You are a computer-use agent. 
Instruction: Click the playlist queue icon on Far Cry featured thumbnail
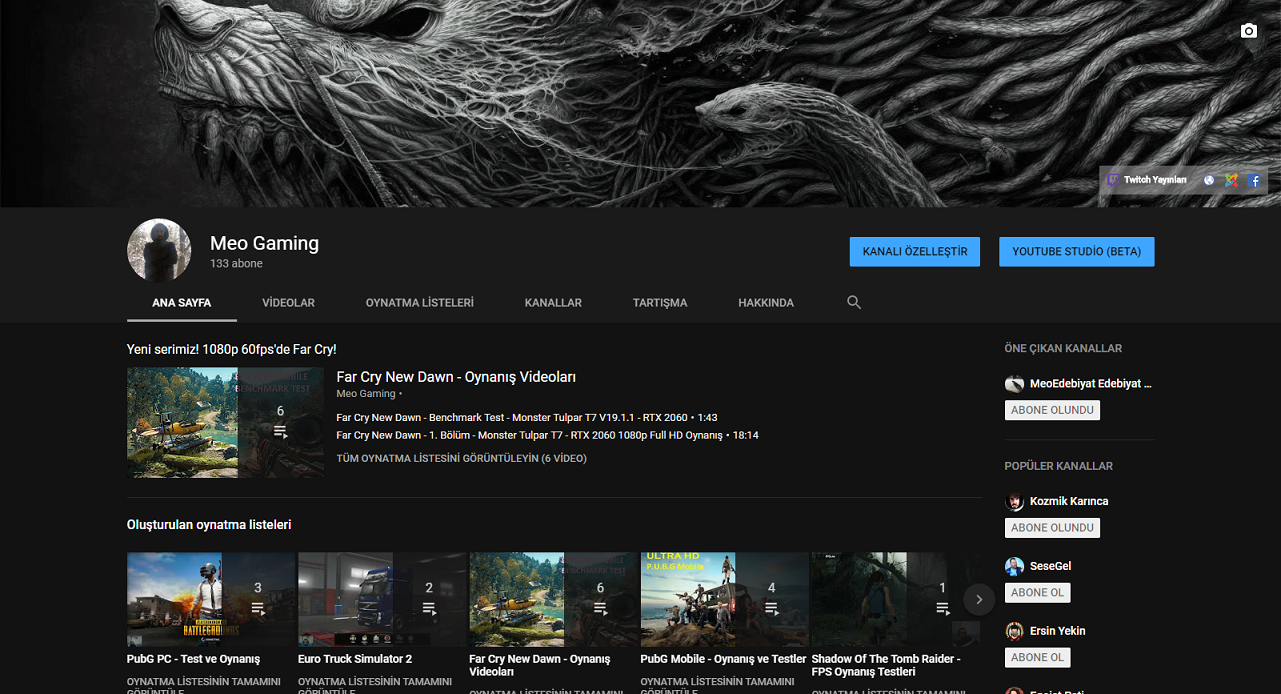tap(280, 432)
